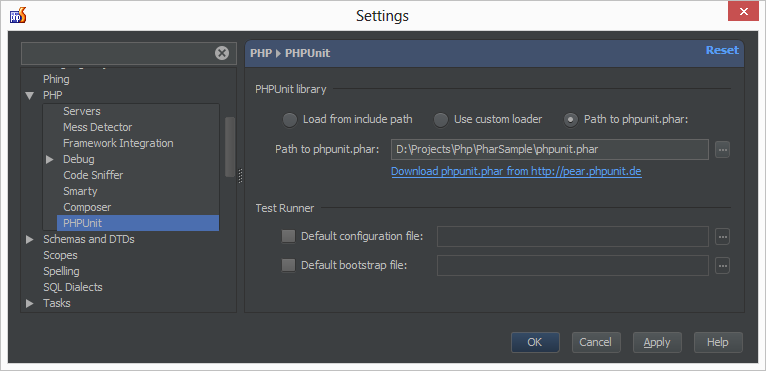Click the PhpStorm icon in title bar

tap(18, 15)
